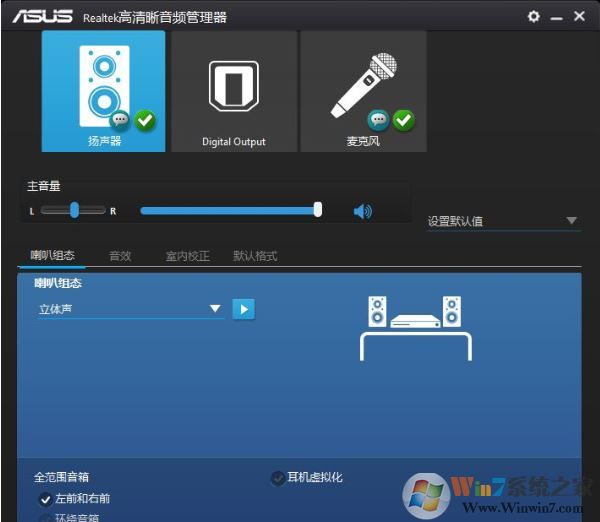Switch to the 喇叭组态 tab

52,255
